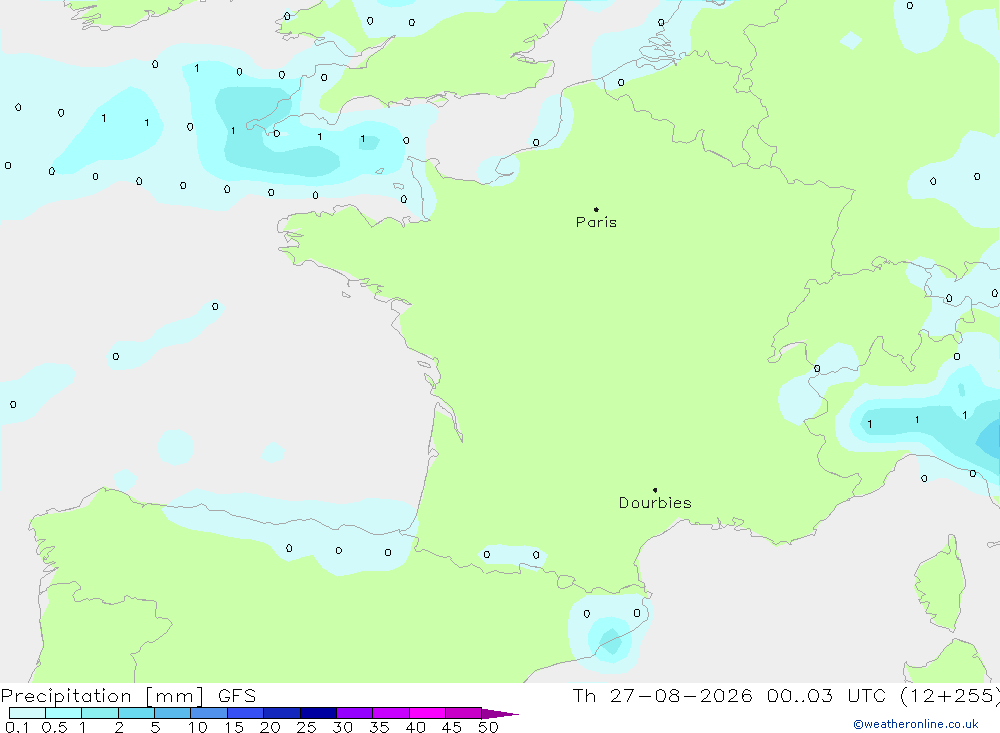Click the GFS model label
This screenshot has width=1000, height=733.
point(237,696)
